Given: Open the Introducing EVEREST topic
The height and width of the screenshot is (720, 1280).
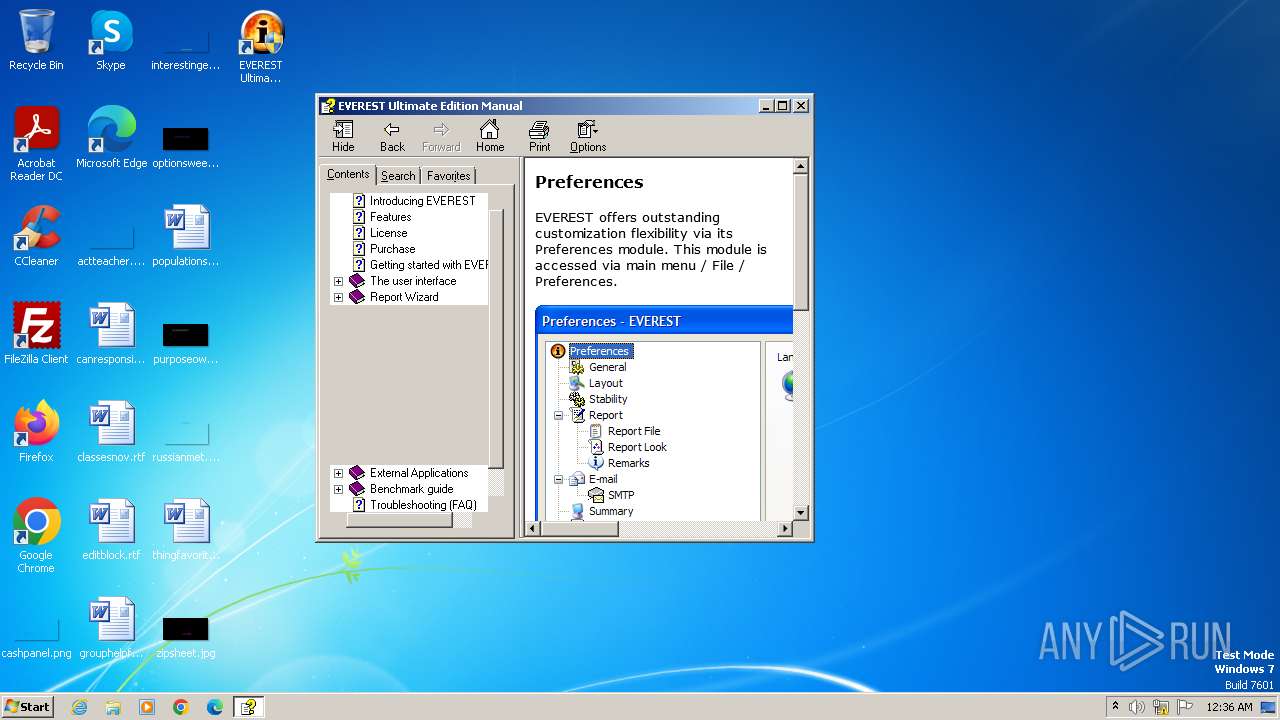Looking at the screenshot, I should pos(422,201).
